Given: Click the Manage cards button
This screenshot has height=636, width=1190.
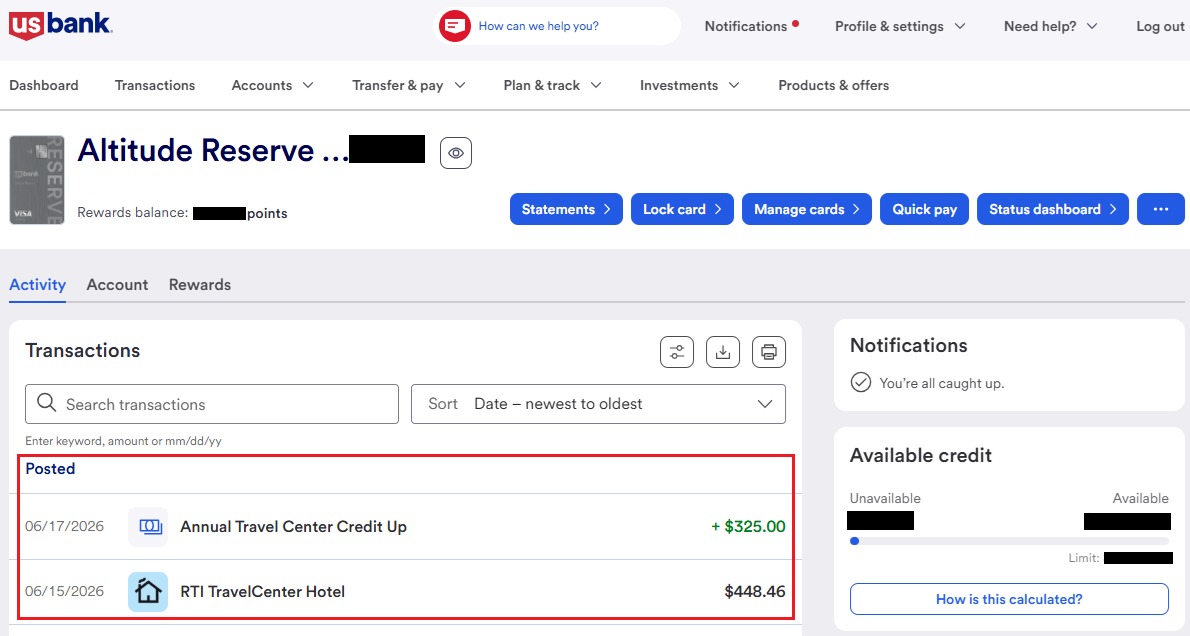Looking at the screenshot, I should 807,209.
